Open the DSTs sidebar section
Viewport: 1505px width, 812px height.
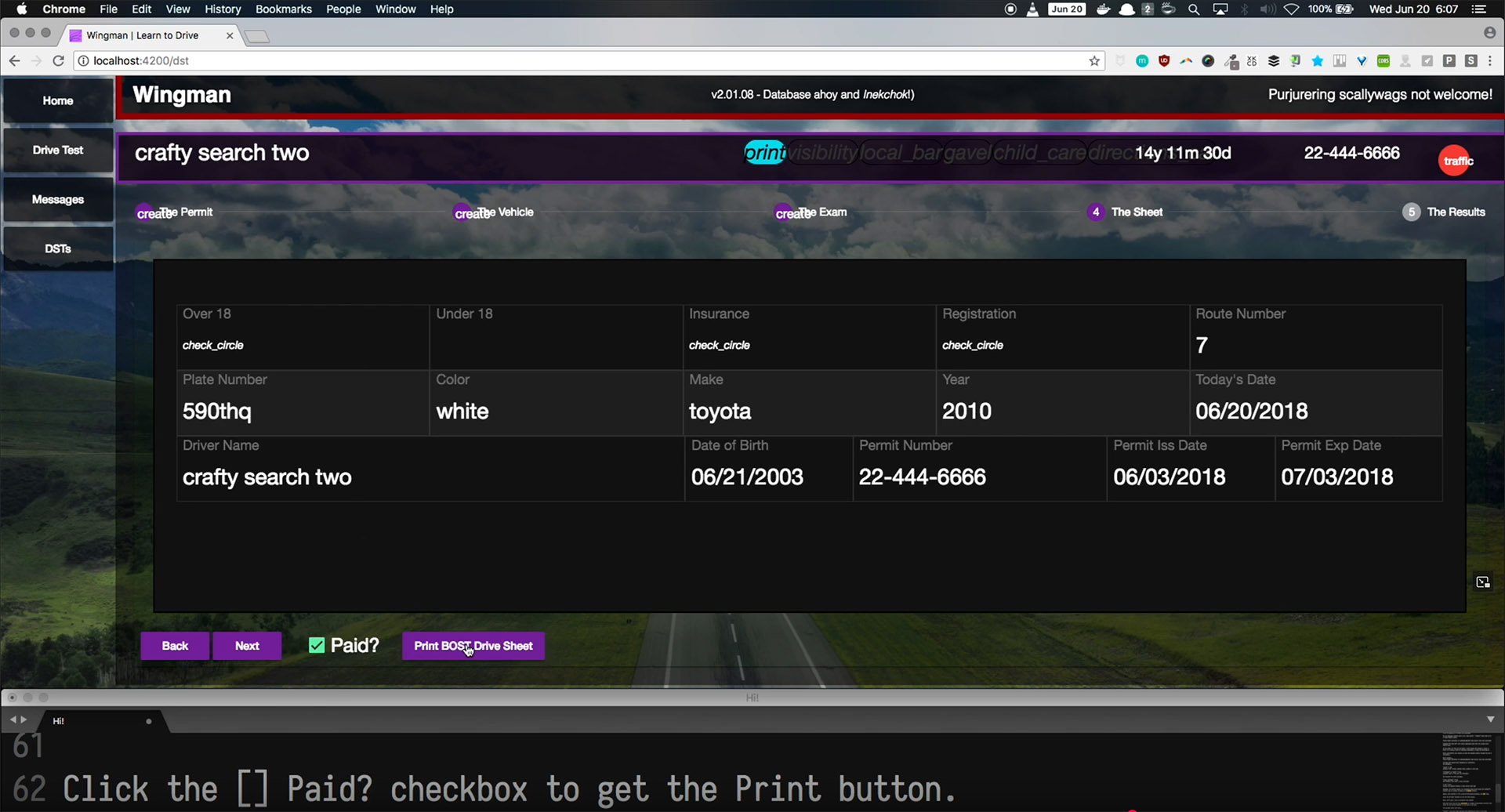[58, 248]
